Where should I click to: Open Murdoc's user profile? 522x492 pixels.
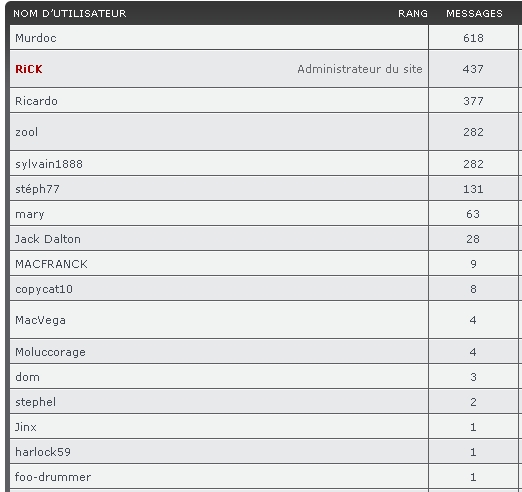pos(36,38)
